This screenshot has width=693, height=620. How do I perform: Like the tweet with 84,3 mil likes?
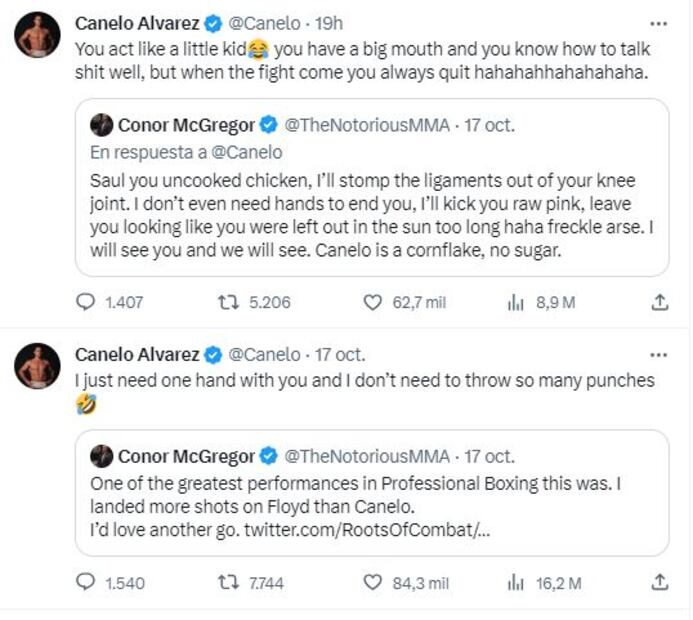tap(372, 582)
